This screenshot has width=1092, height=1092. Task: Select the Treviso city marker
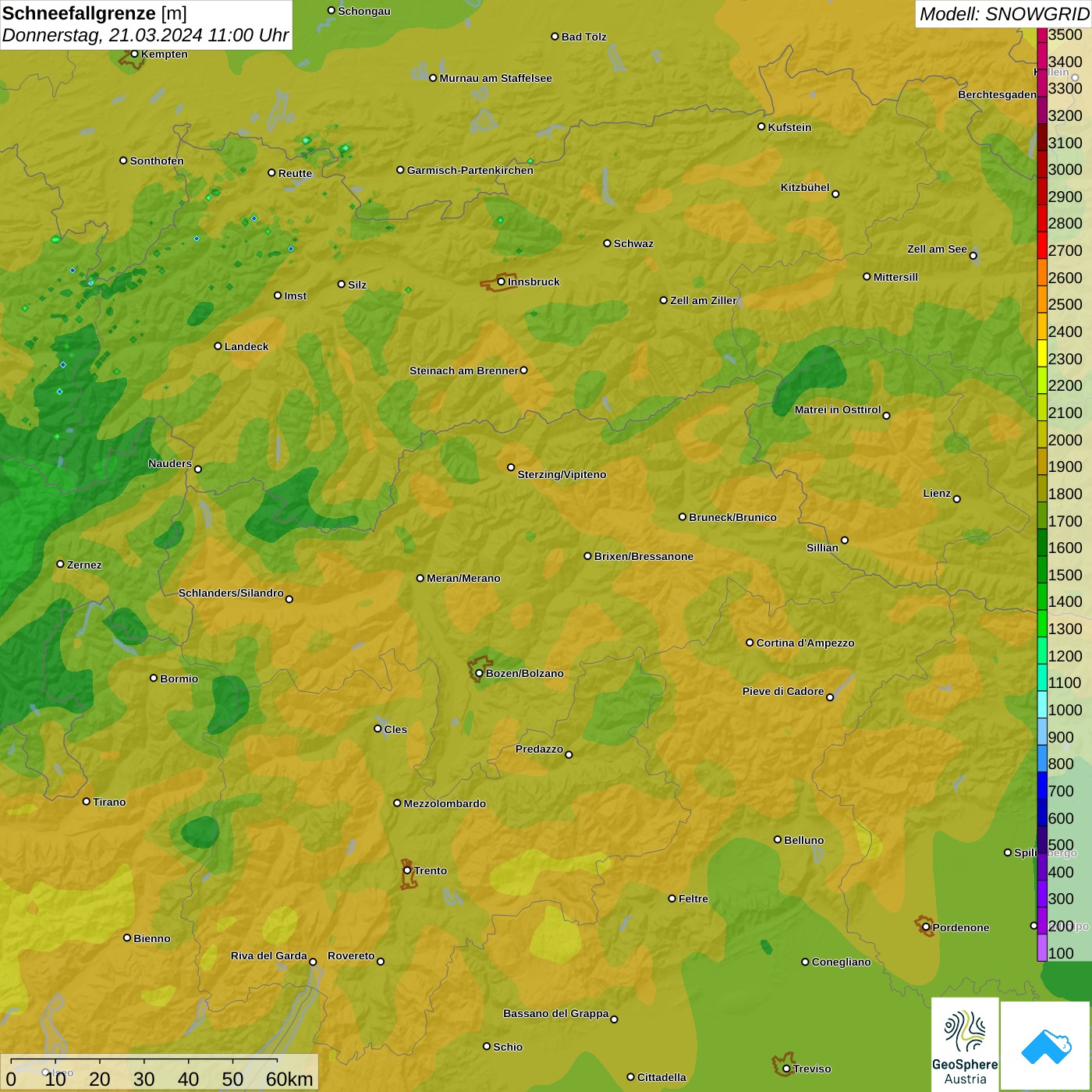click(x=786, y=1069)
